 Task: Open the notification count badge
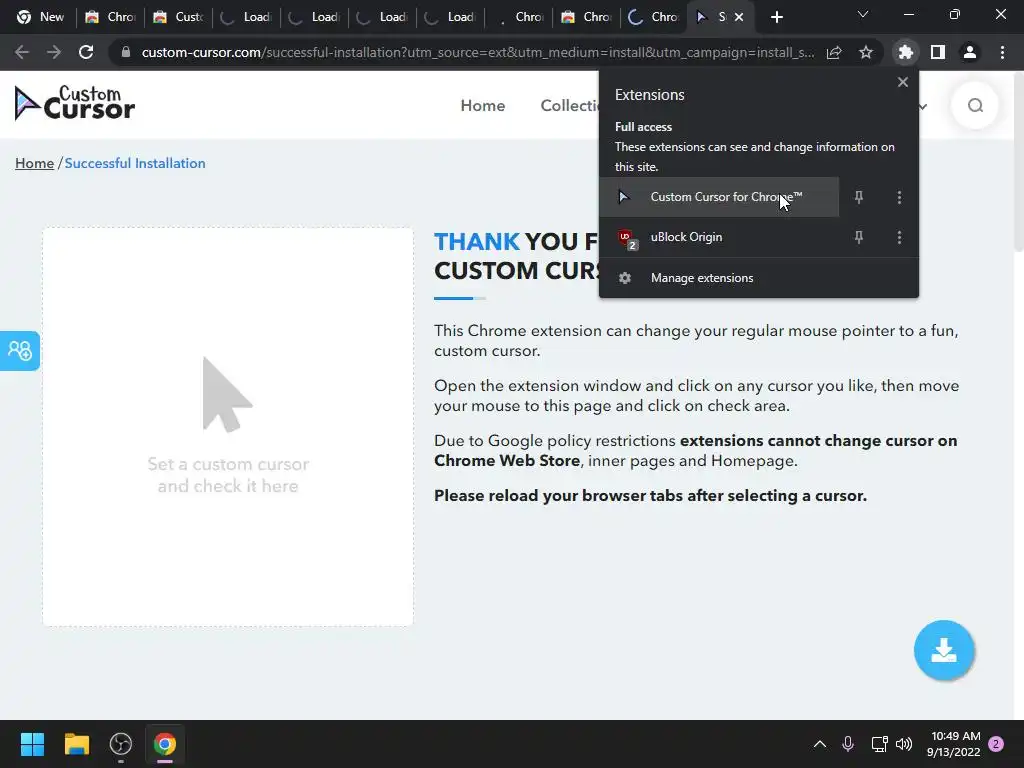(996, 744)
